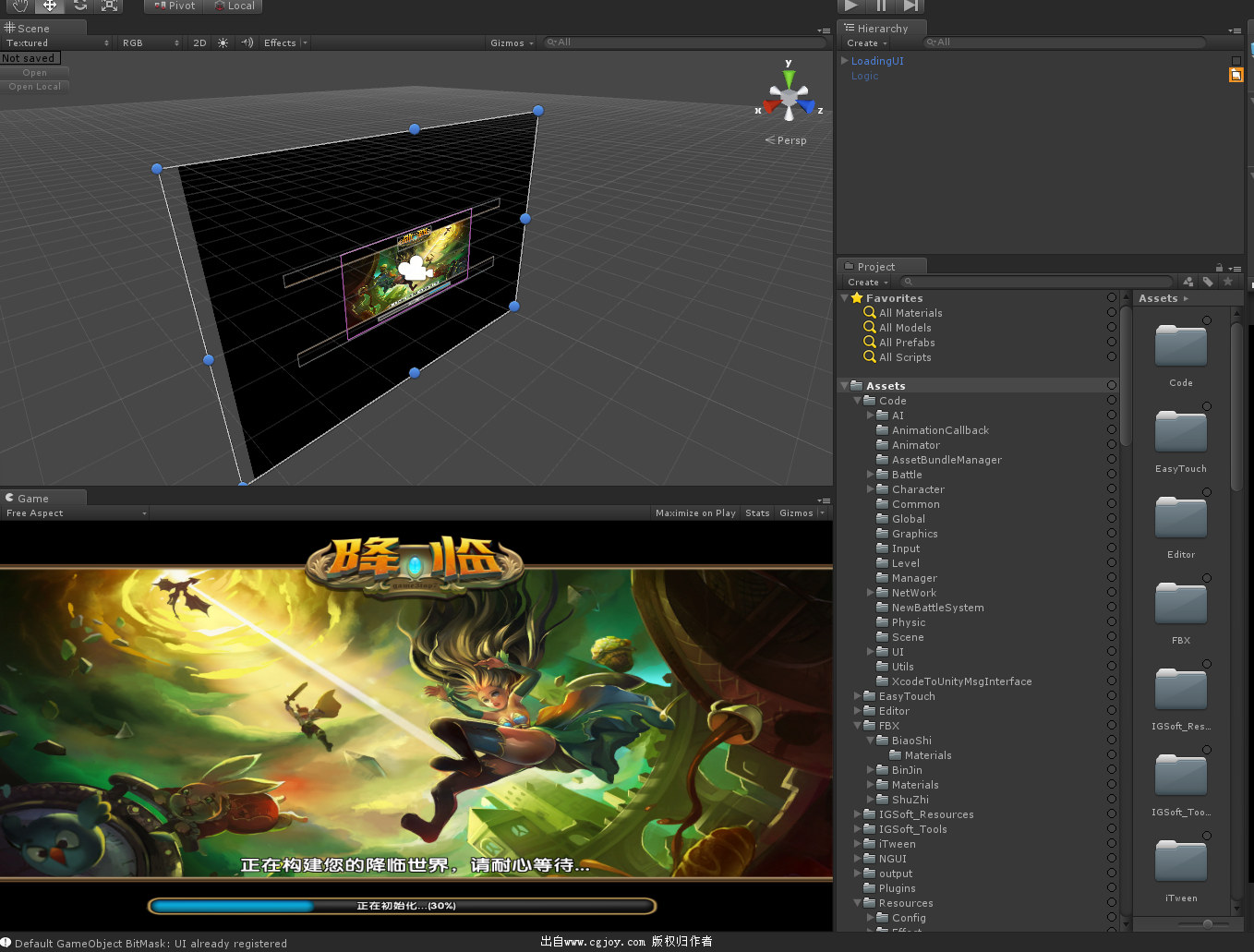Select the Hand tool in the top toolbar
This screenshot has height=952, width=1254.
pyautogui.click(x=19, y=6)
